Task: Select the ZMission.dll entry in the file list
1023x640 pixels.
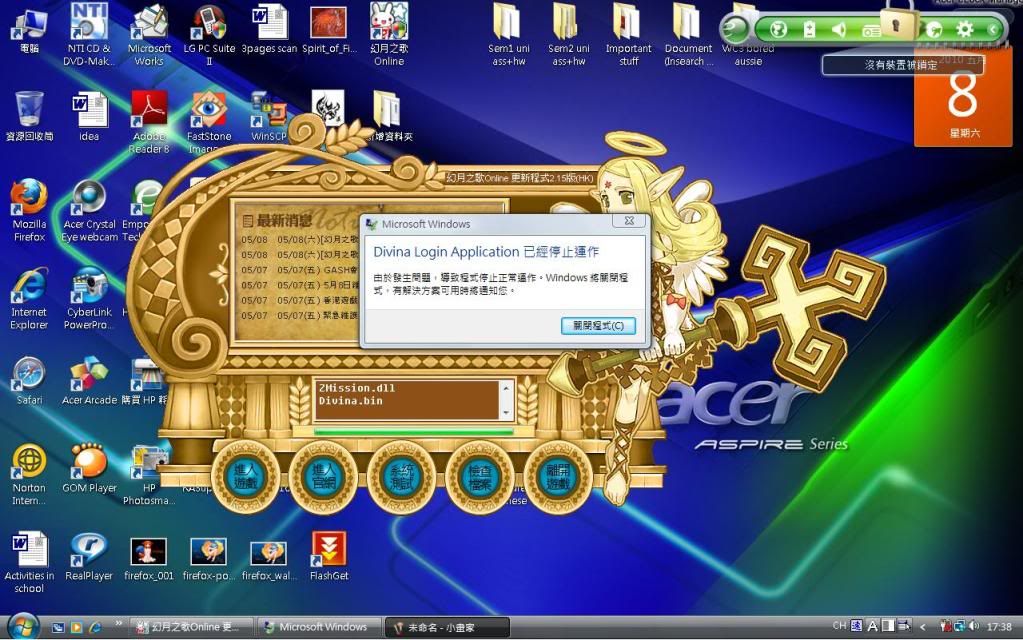Action: (357, 388)
